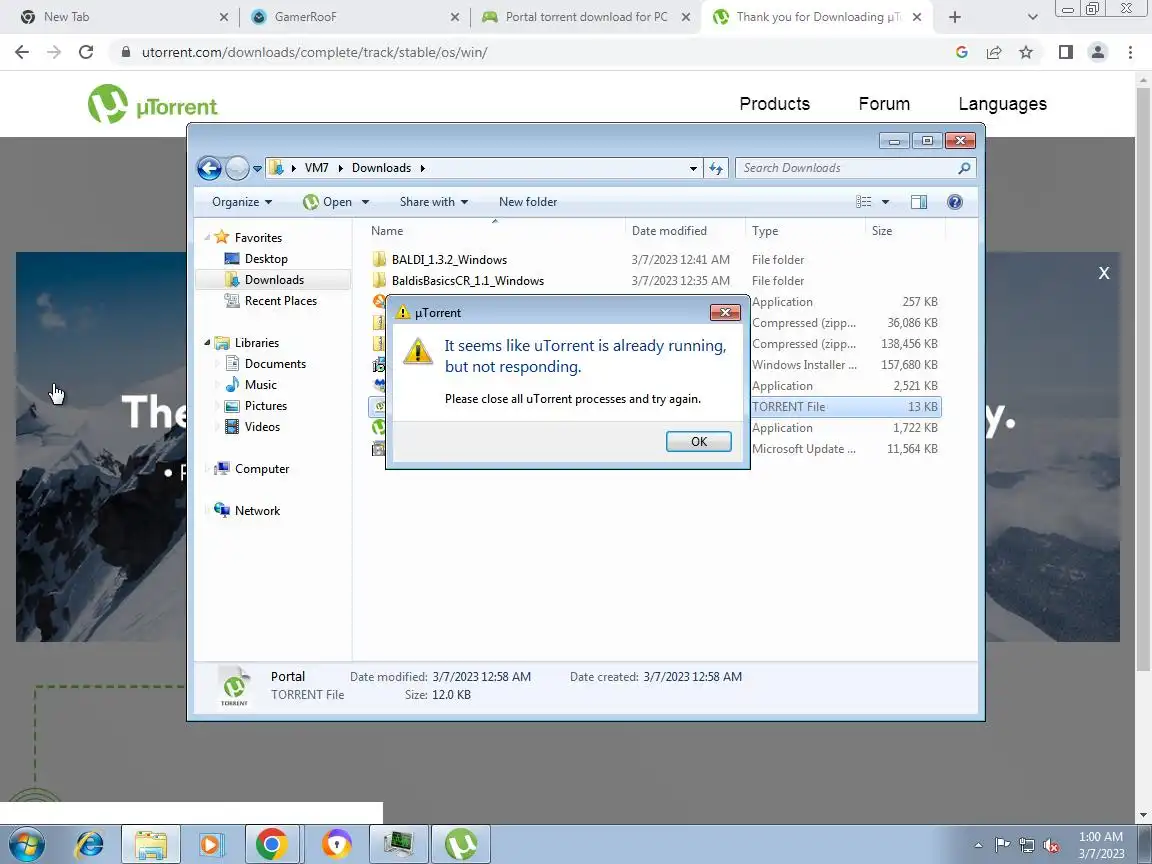This screenshot has height=864, width=1152.
Task: Select Videos library
Action: pos(262,427)
